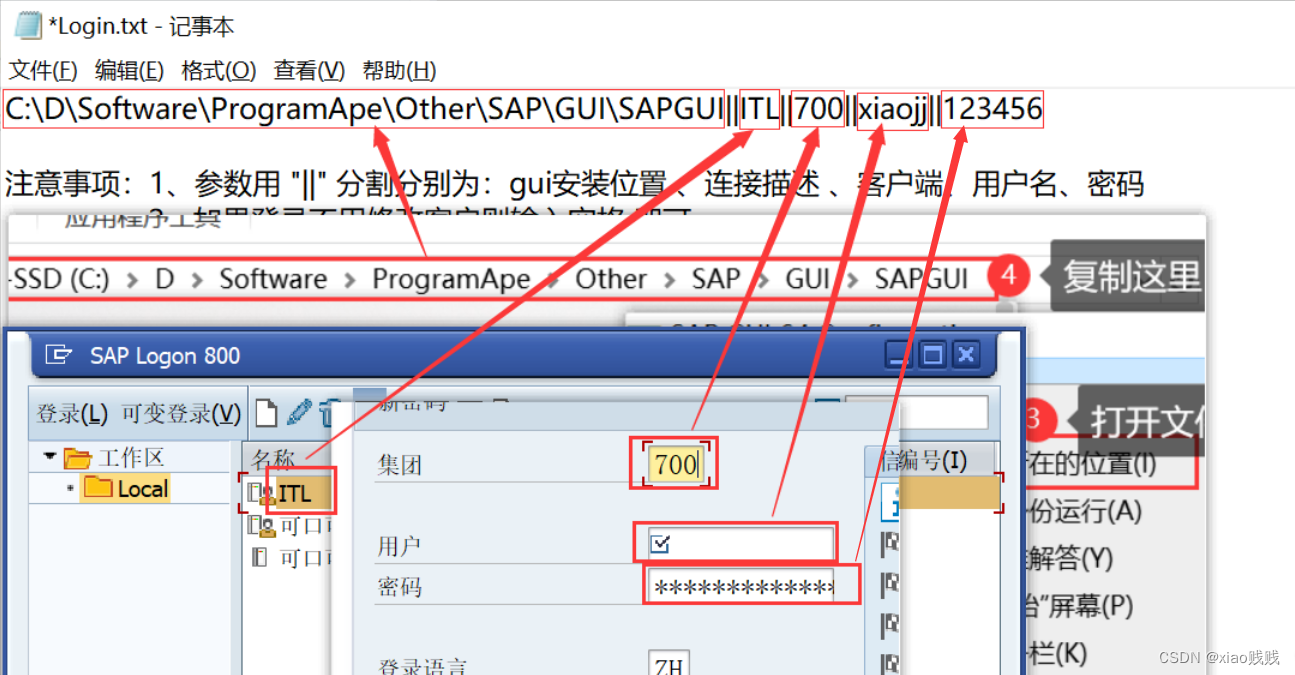This screenshot has height=675, width=1295.
Task: Click the search box in SAP Logon toolbar
Action: pos(915,412)
